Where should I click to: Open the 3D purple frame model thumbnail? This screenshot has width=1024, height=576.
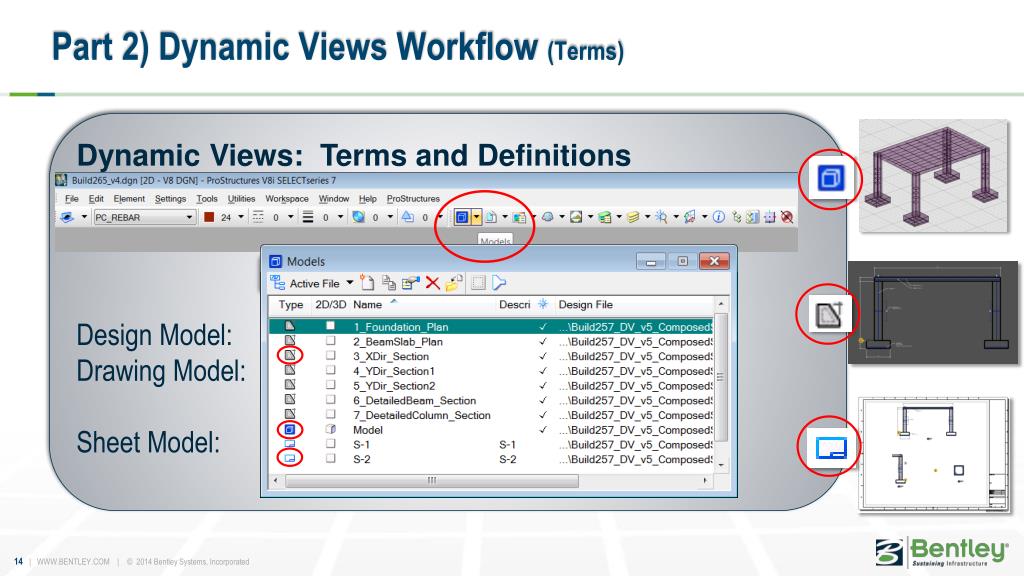click(933, 176)
